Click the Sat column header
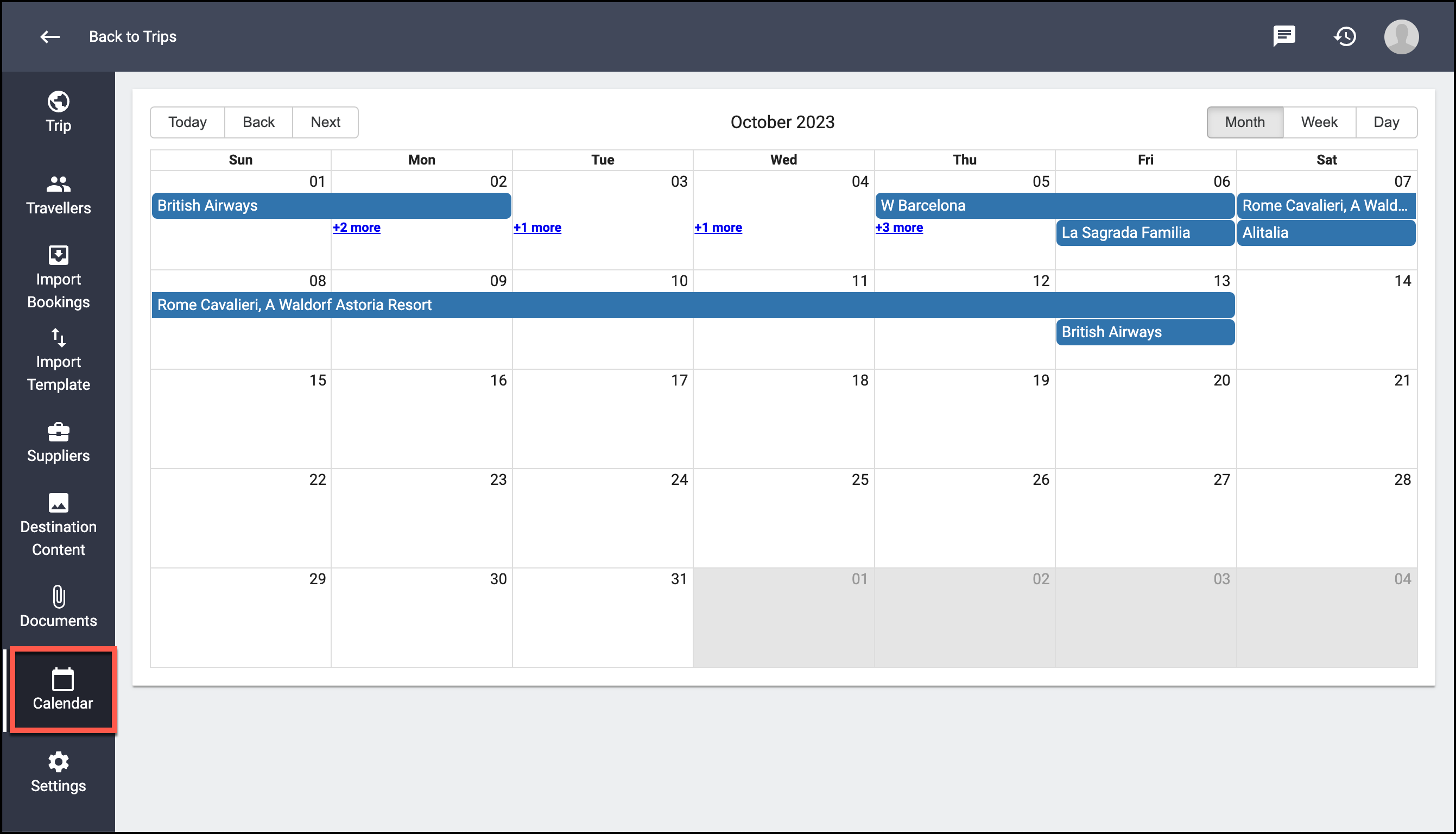 coord(1327,160)
